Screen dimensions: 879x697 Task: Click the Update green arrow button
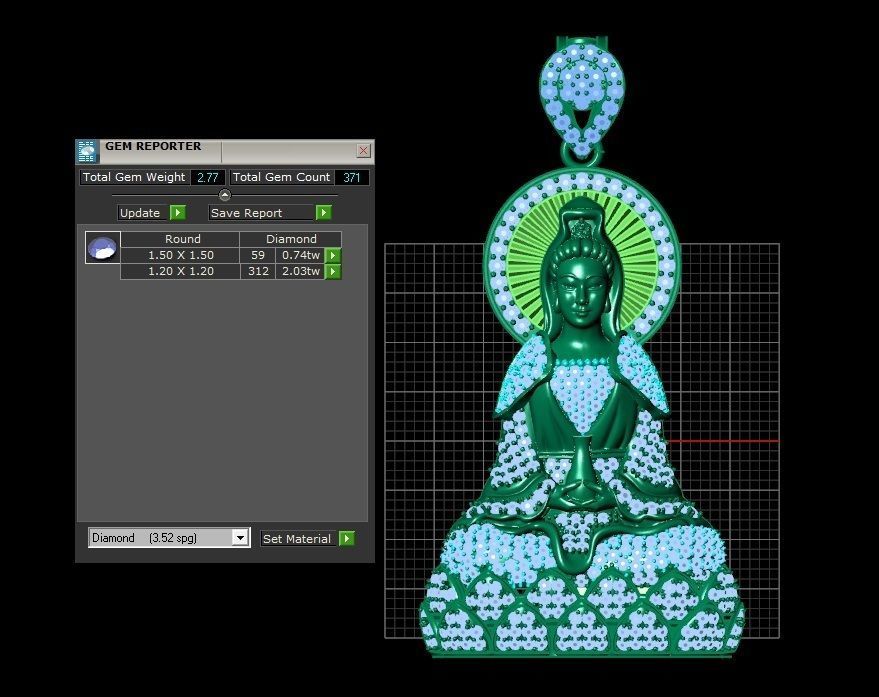pos(178,213)
